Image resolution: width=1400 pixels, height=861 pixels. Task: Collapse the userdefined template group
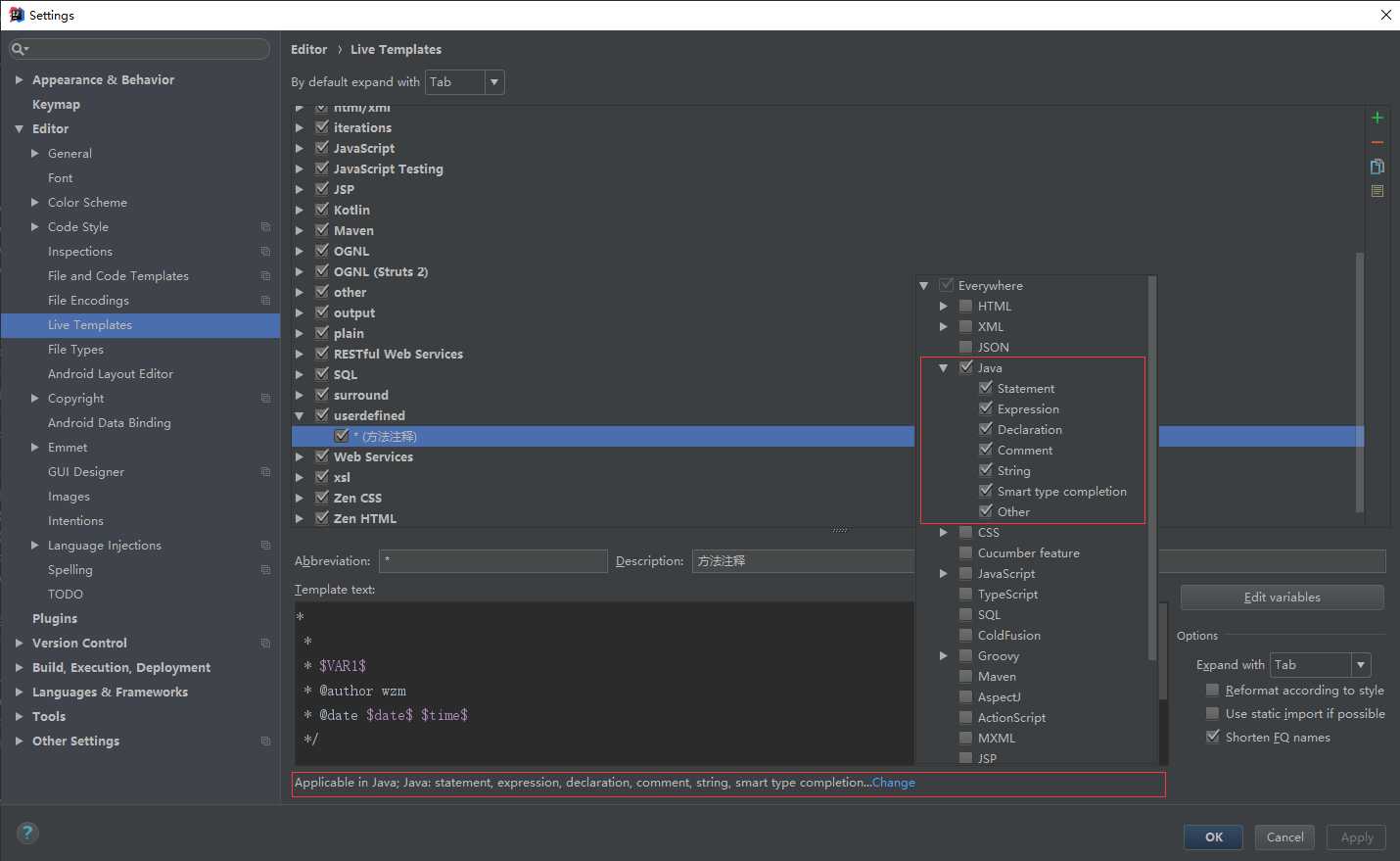click(x=300, y=416)
